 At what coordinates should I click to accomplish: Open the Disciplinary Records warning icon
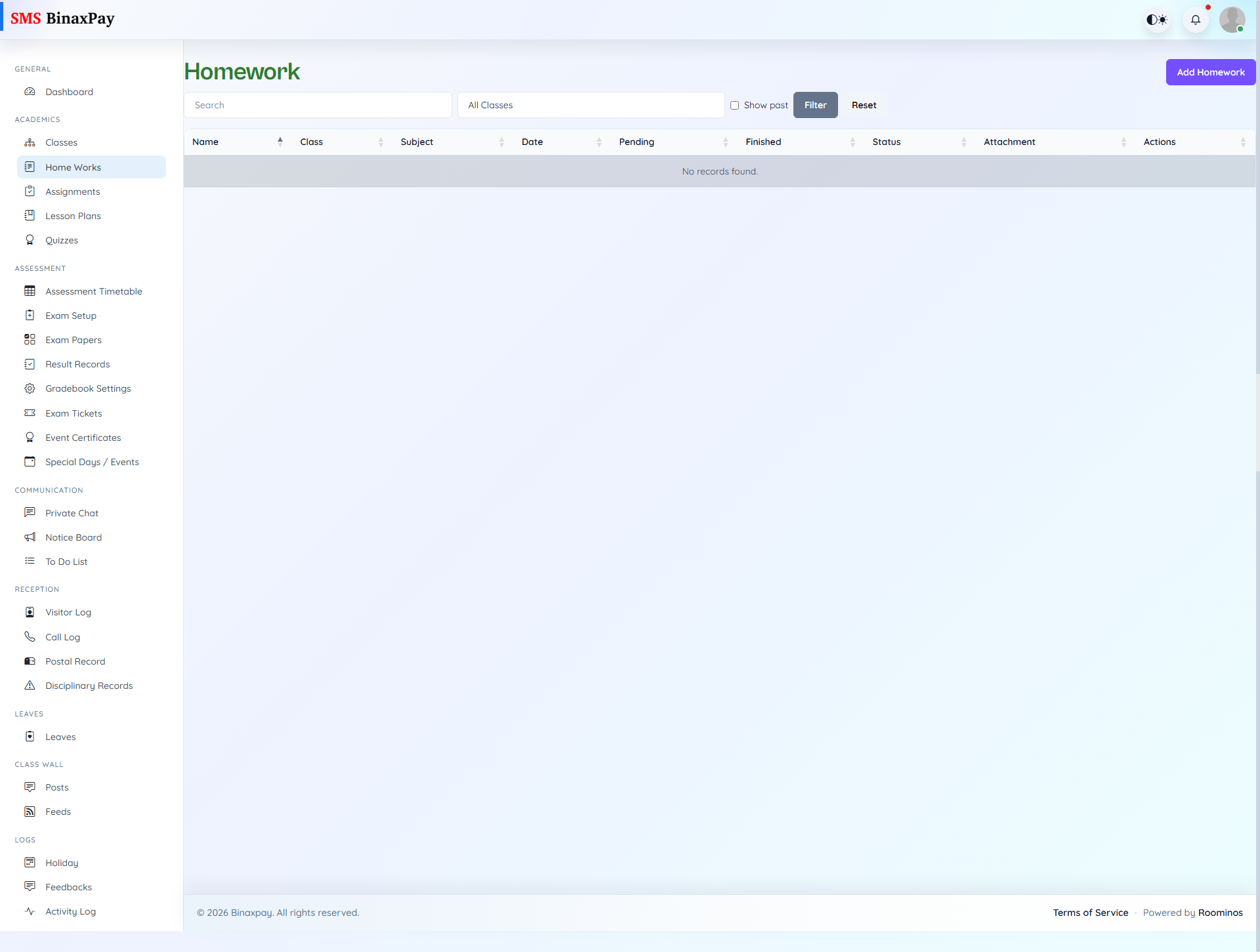click(x=30, y=685)
